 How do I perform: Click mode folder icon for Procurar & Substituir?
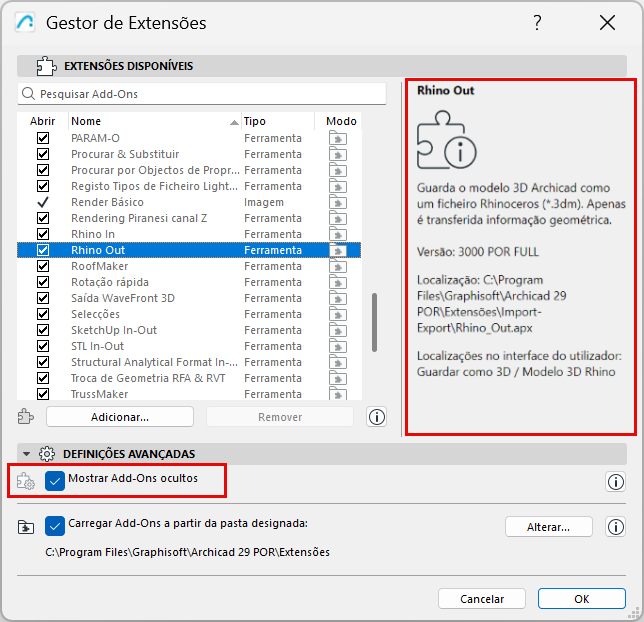[x=338, y=154]
